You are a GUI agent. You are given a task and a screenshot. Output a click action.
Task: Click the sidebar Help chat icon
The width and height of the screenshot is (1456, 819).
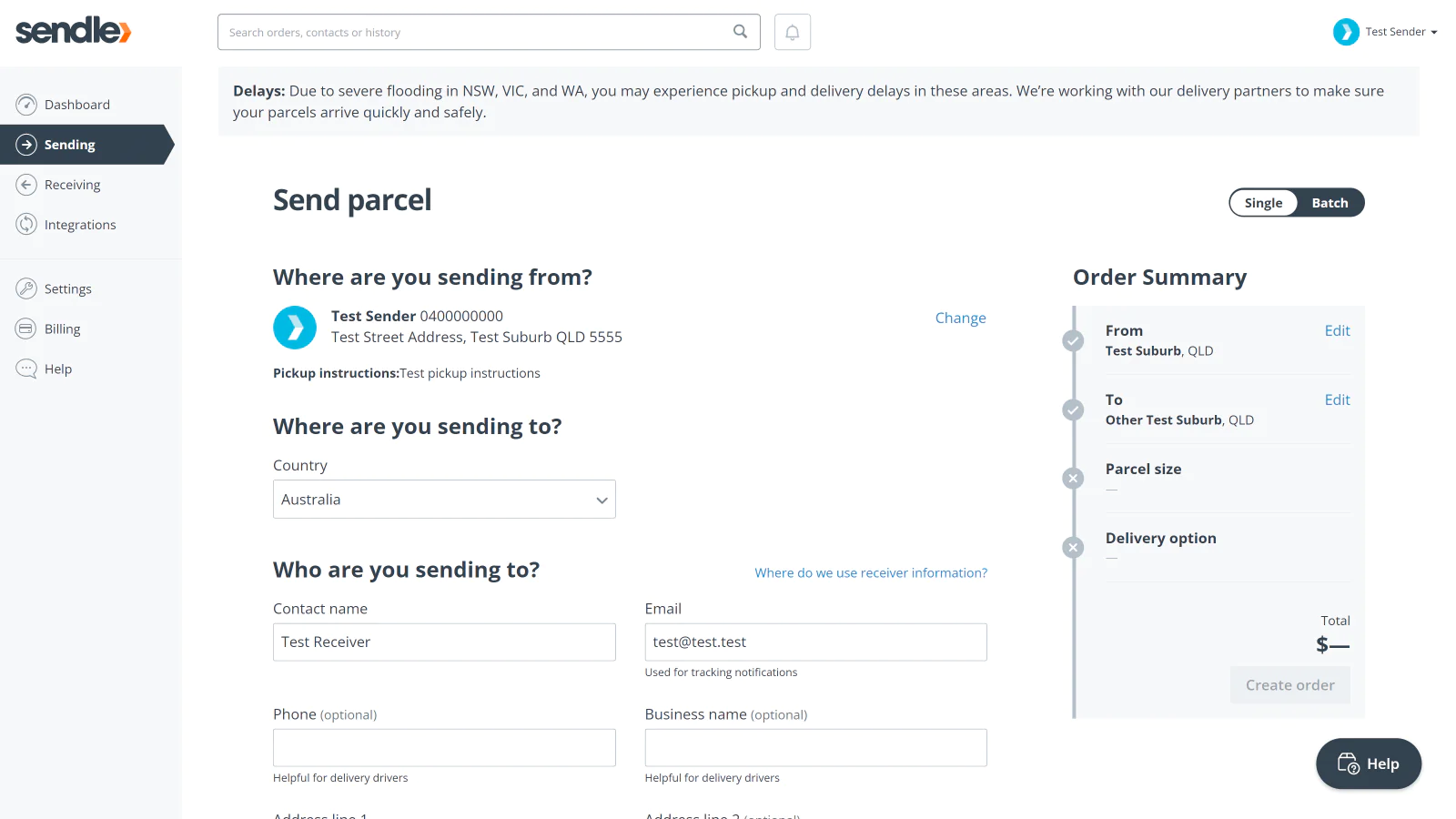(x=26, y=369)
